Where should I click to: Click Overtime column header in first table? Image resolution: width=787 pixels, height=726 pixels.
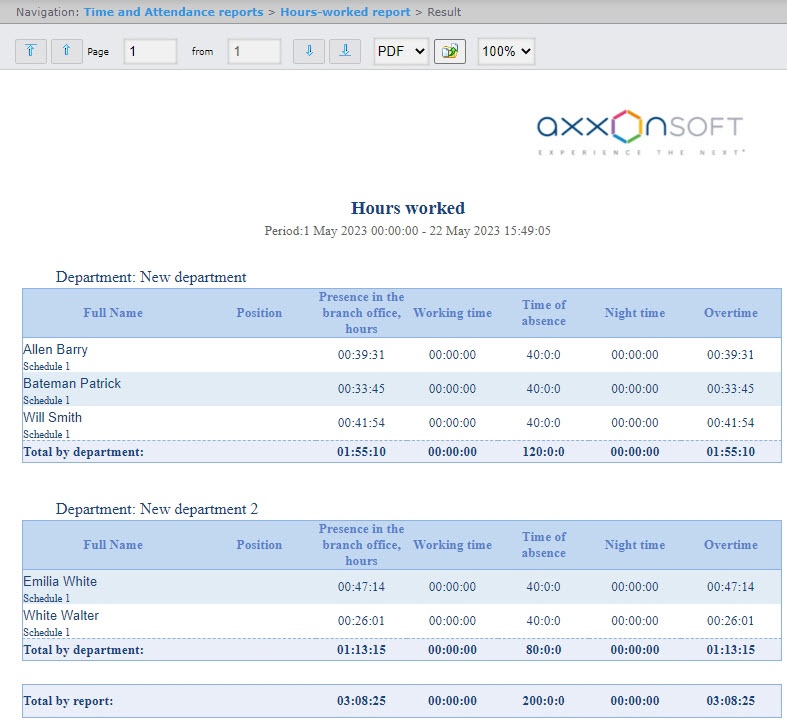(731, 313)
